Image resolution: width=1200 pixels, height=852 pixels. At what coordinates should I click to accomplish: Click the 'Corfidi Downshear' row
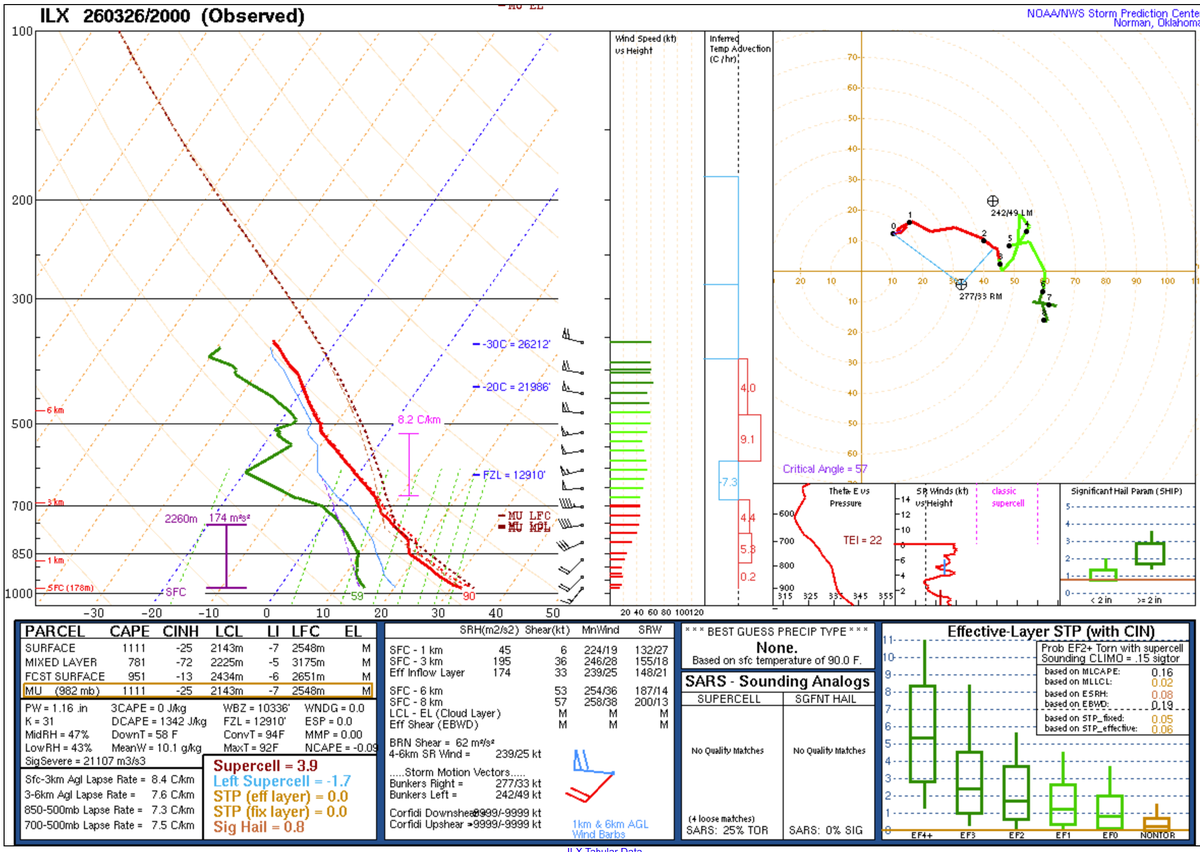point(466,812)
